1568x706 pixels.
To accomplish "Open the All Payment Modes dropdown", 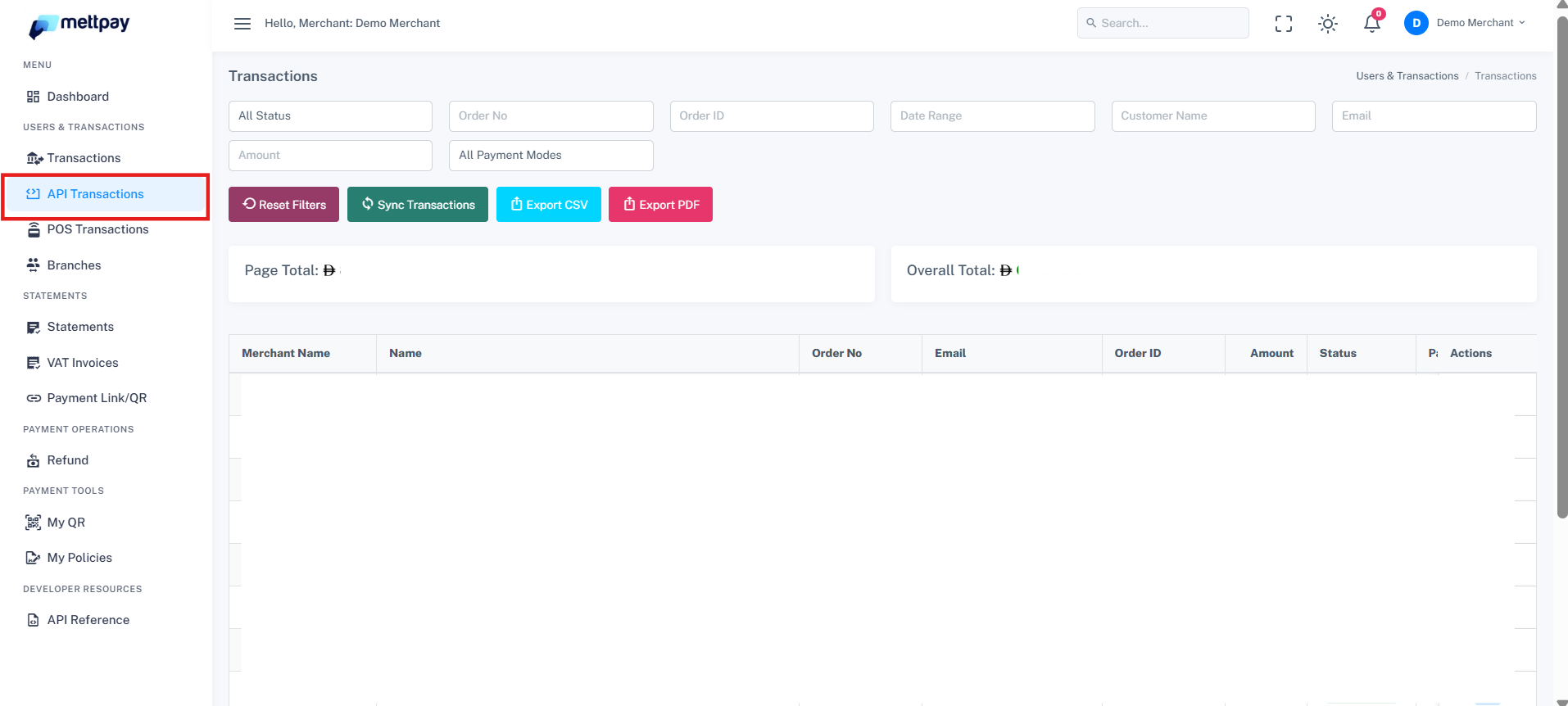I will pyautogui.click(x=551, y=156).
